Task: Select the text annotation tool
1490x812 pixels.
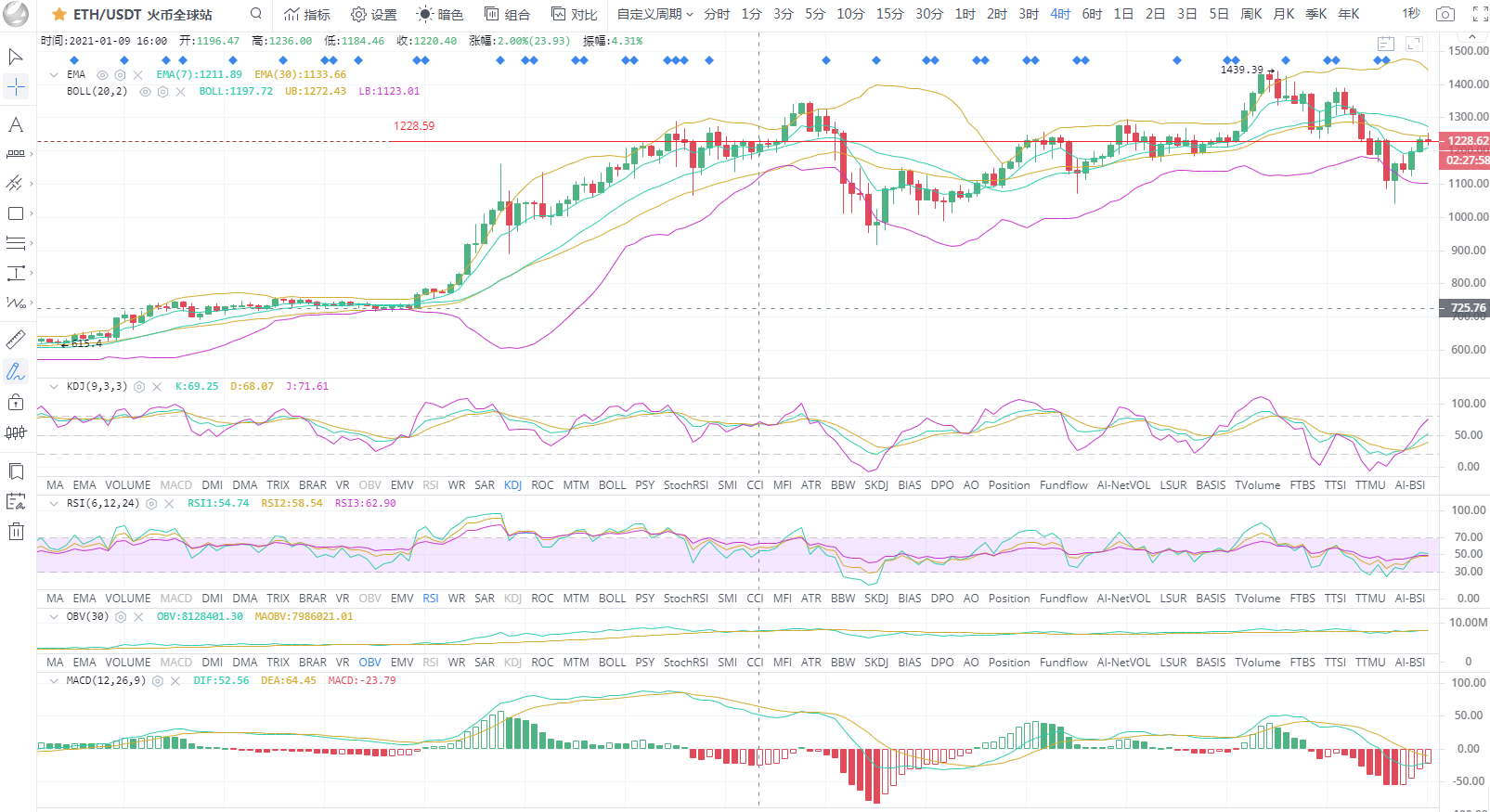Action: pyautogui.click(x=16, y=125)
